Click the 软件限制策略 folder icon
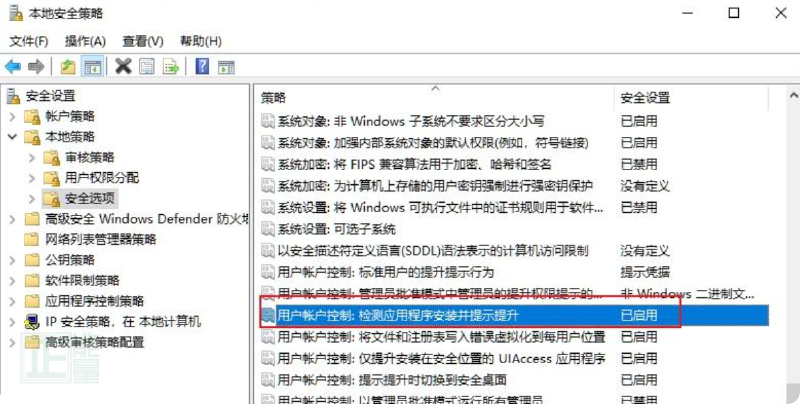 coord(32,280)
